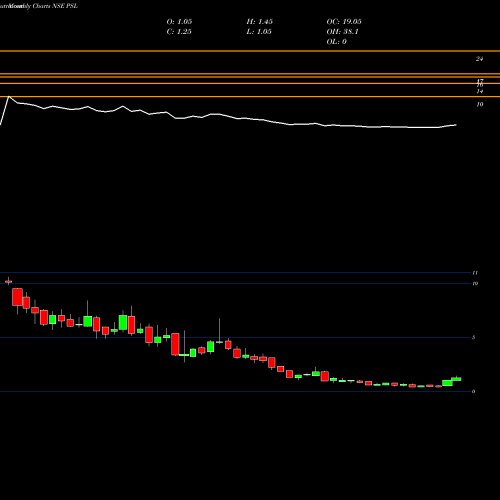Viewport: 500px width, 500px height.
Task: Click the '24' upper axis label
Action: tap(479, 59)
